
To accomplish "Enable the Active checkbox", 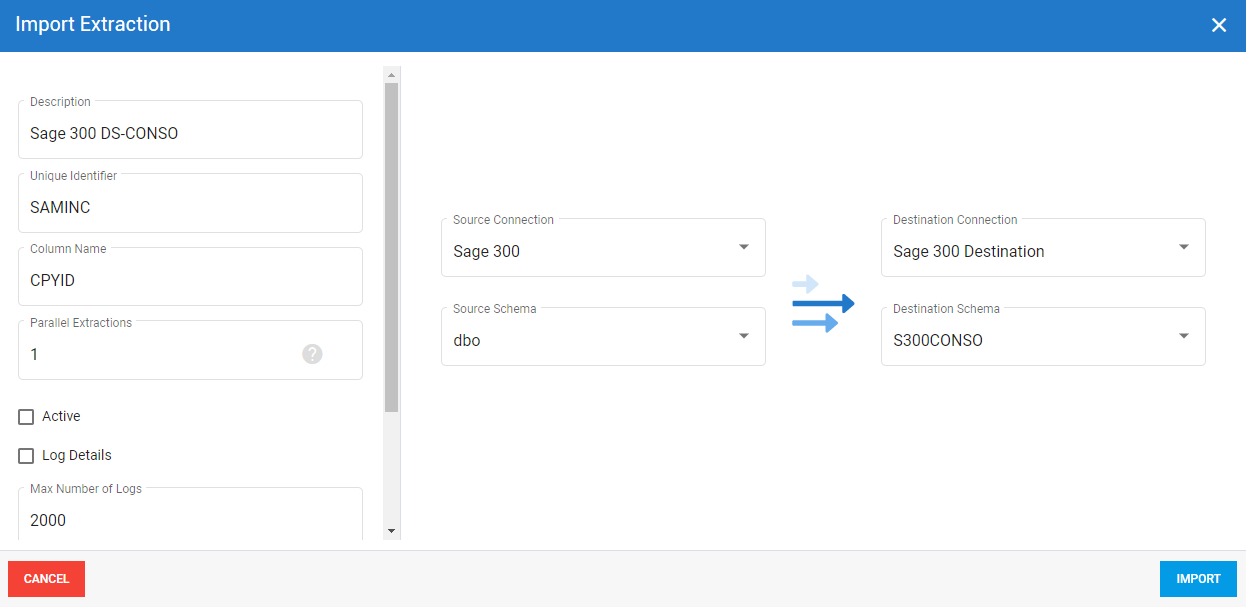I will point(26,417).
